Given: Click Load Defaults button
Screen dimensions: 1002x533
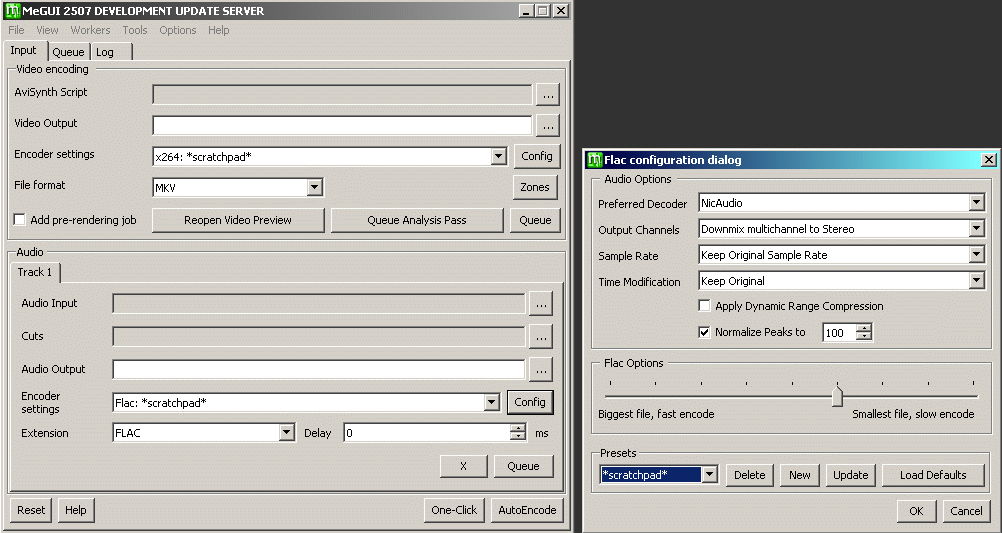Looking at the screenshot, I should 933,475.
